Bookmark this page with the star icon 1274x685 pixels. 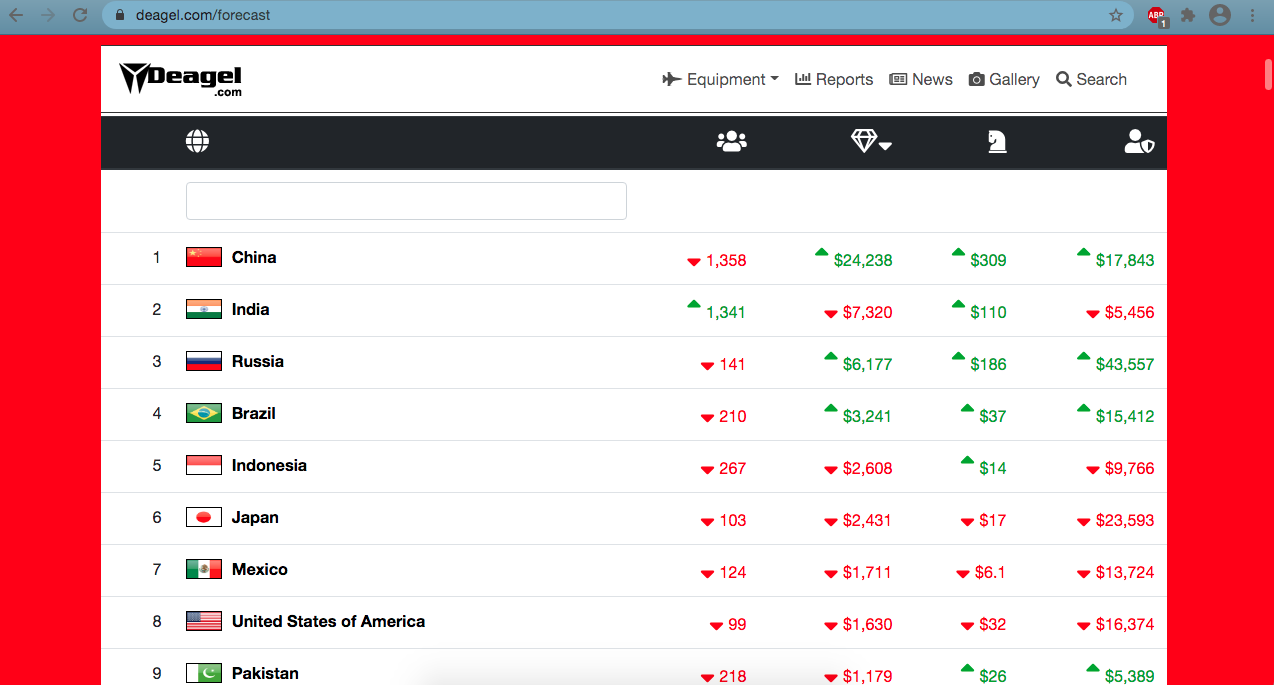coord(1116,15)
